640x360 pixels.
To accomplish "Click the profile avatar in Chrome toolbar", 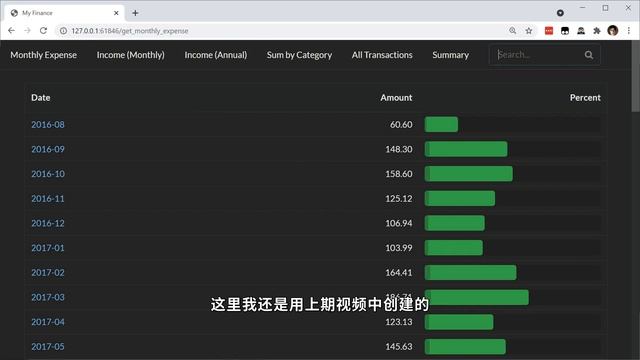I will [x=613, y=31].
